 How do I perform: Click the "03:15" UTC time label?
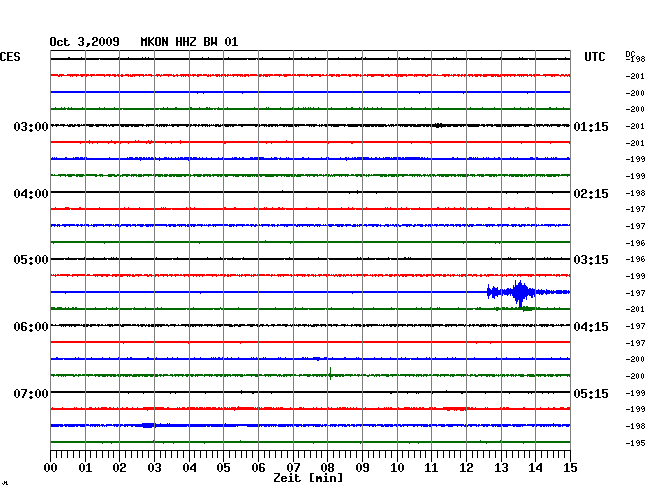pos(591,260)
